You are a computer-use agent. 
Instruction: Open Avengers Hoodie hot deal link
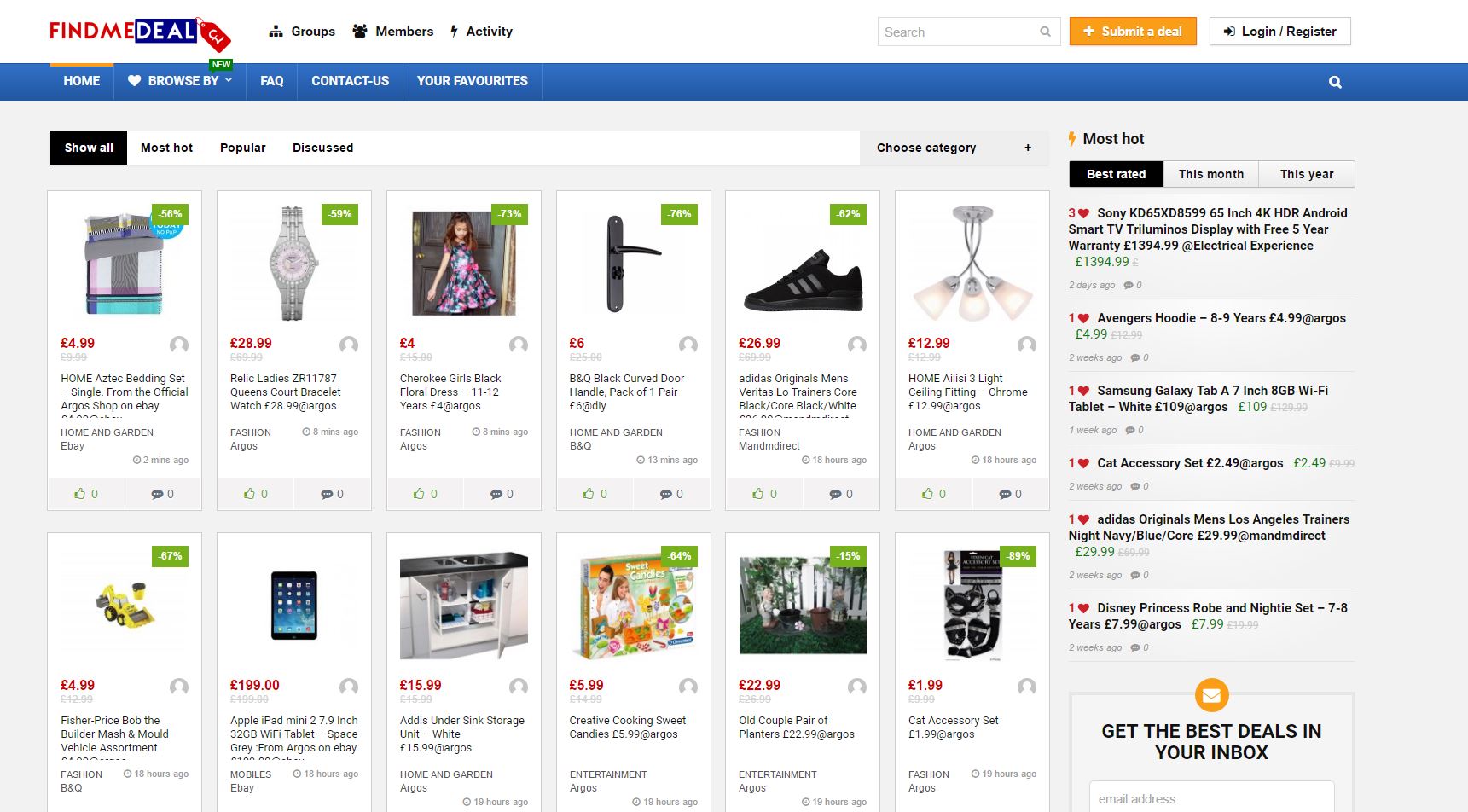click(1221, 318)
